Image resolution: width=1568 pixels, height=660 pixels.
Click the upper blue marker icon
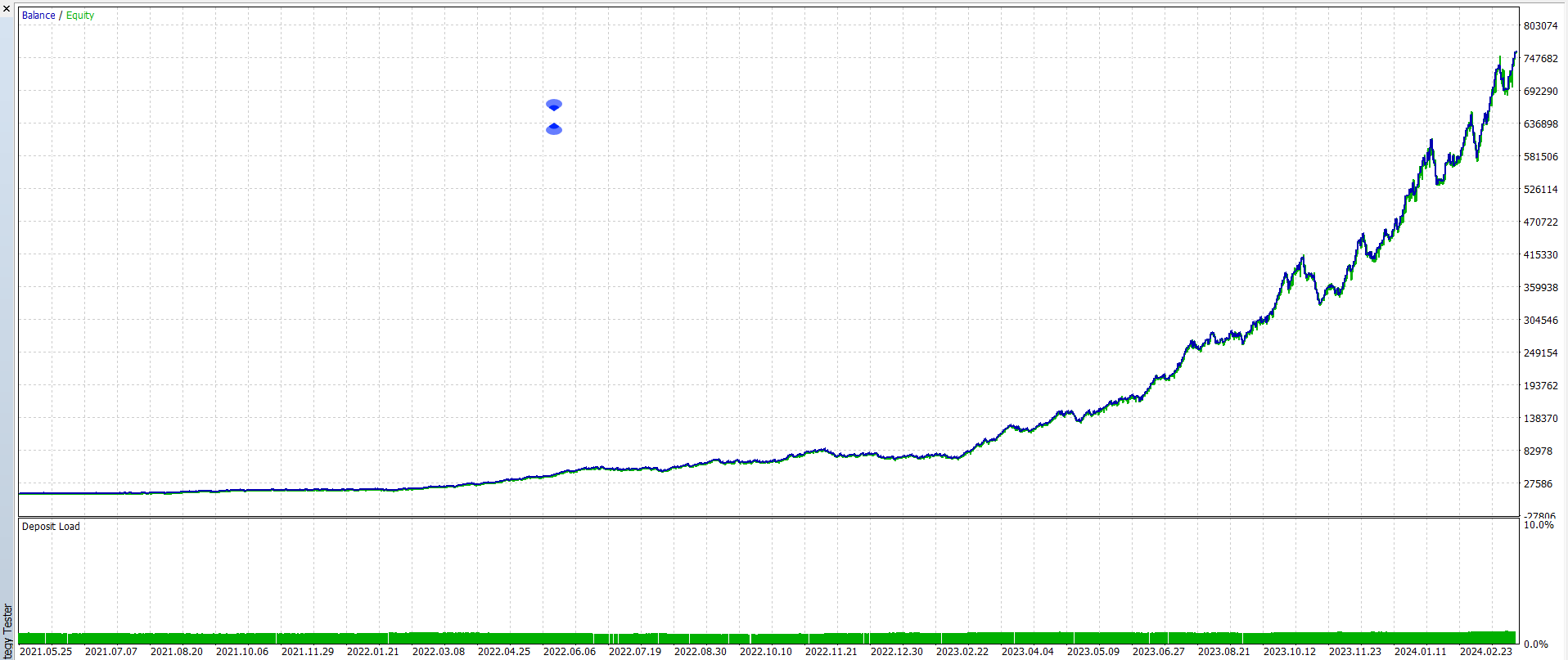pos(554,105)
